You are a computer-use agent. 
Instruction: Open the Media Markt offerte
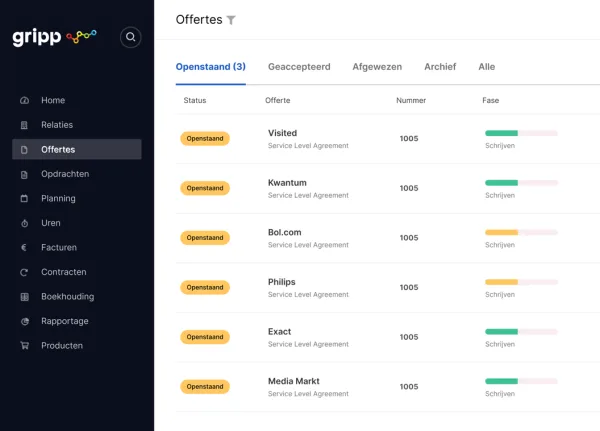(x=293, y=381)
